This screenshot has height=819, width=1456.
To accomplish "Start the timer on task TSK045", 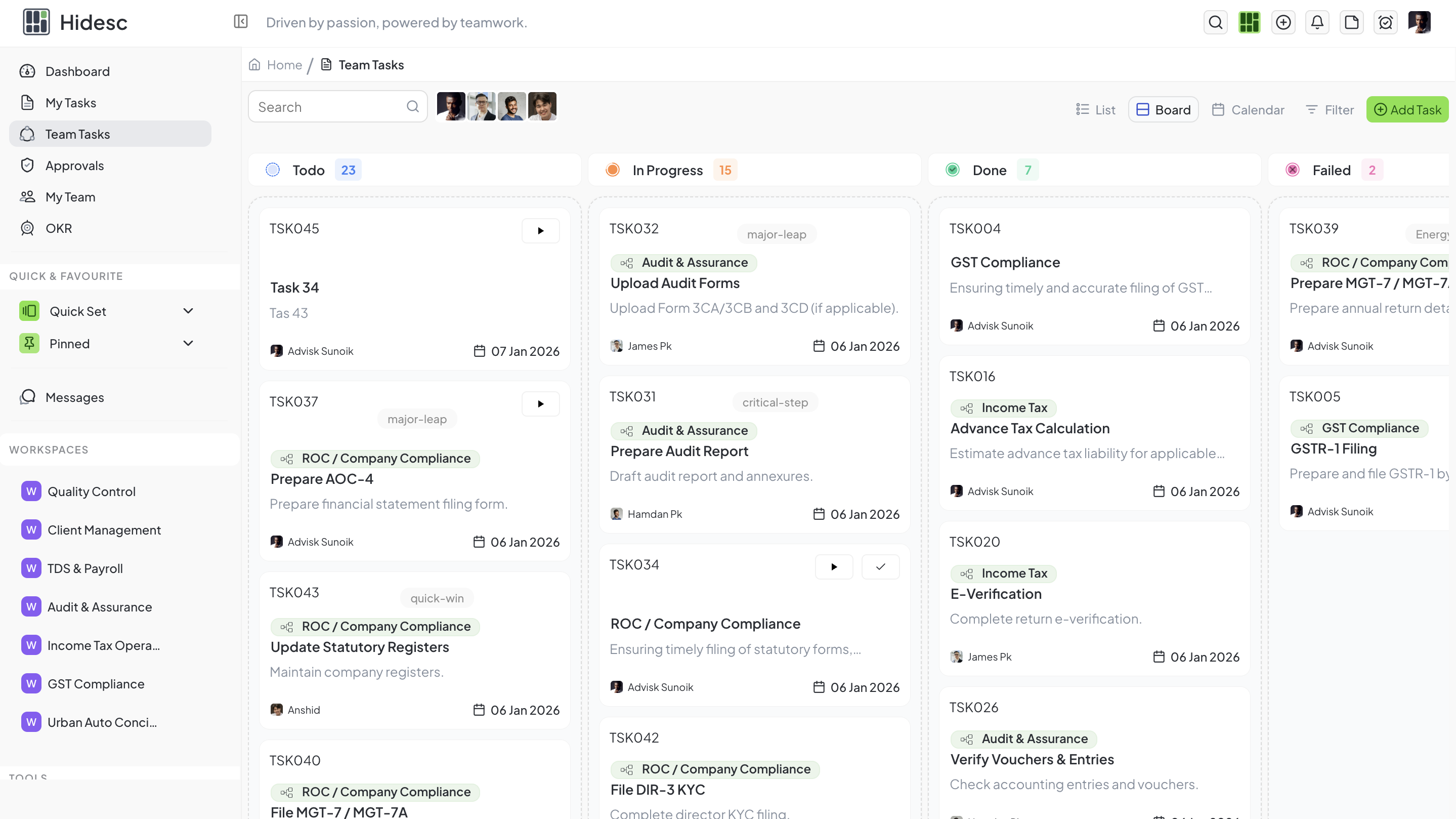I will pos(540,230).
